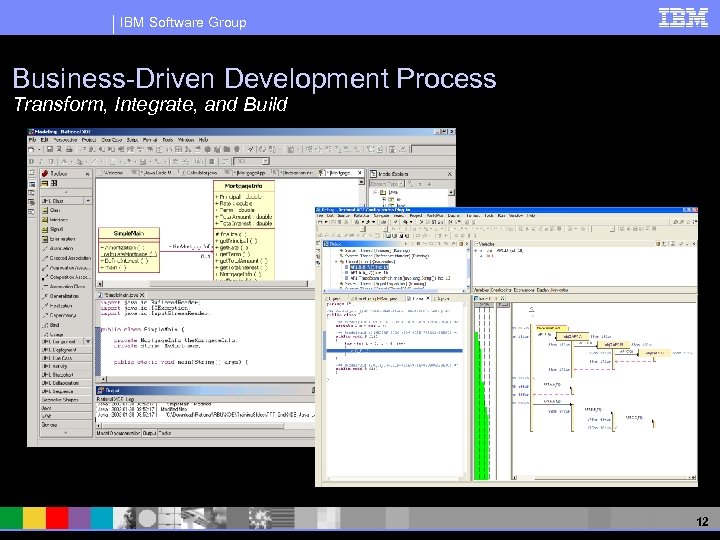
Task: Expand UML Sequence drawer in Toolbox
Action: tap(66, 391)
